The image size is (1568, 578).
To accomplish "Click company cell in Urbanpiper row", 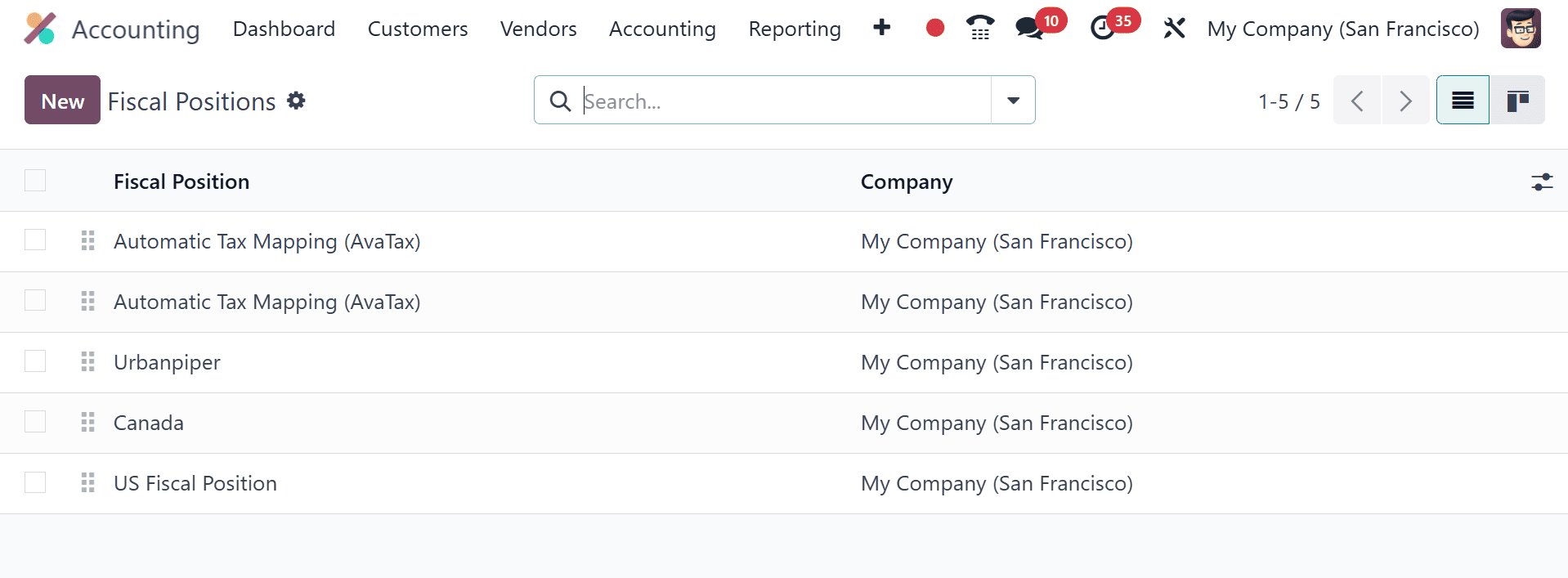I will click(x=997, y=363).
